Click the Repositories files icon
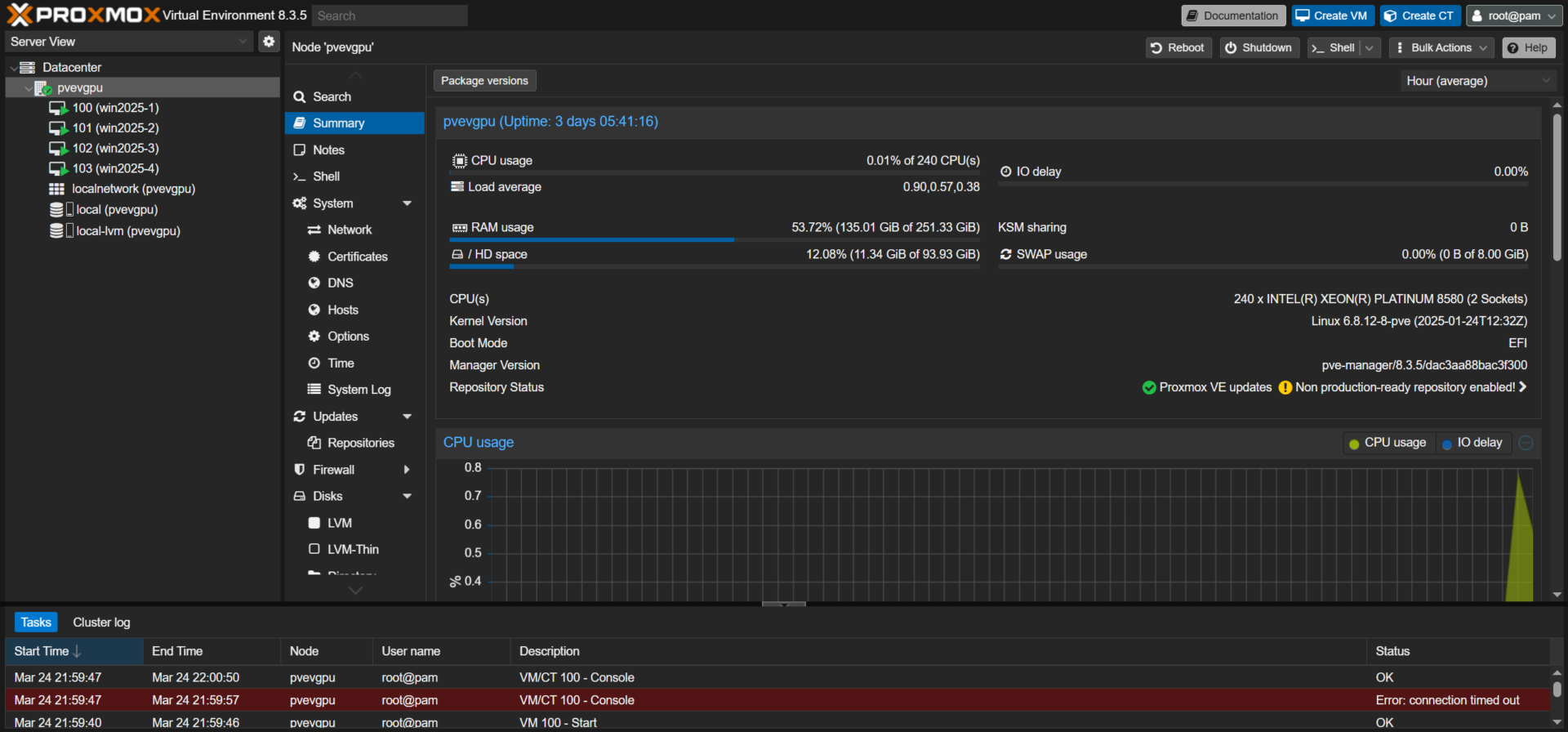Image resolution: width=1568 pixels, height=732 pixels. (x=314, y=443)
